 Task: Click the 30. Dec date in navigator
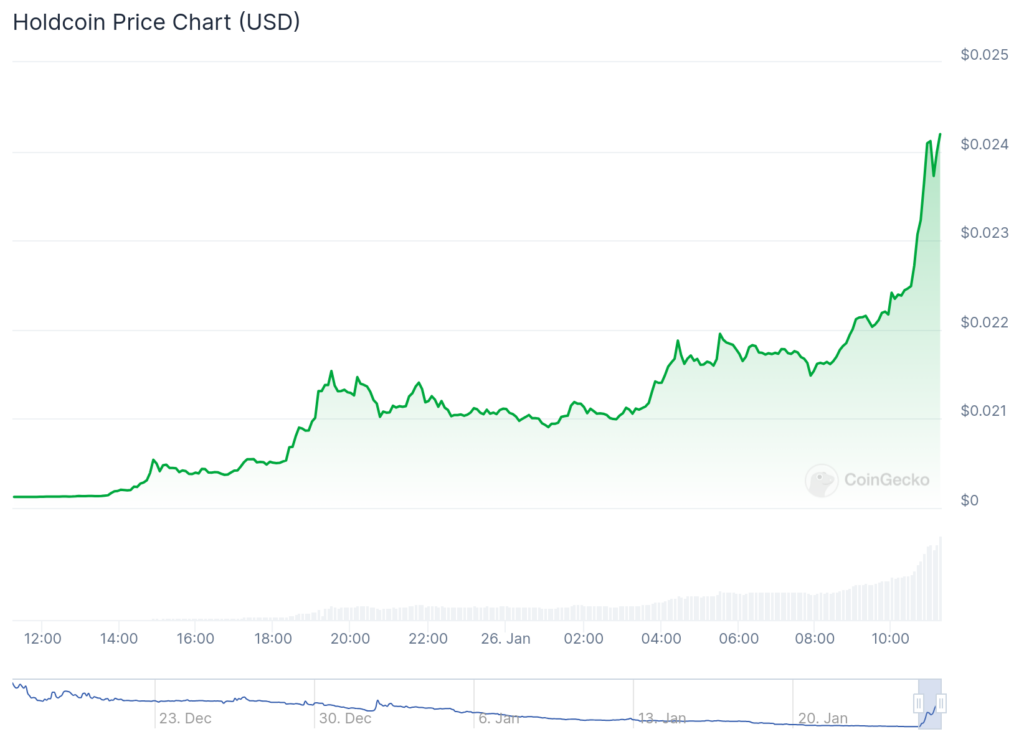pos(344,718)
